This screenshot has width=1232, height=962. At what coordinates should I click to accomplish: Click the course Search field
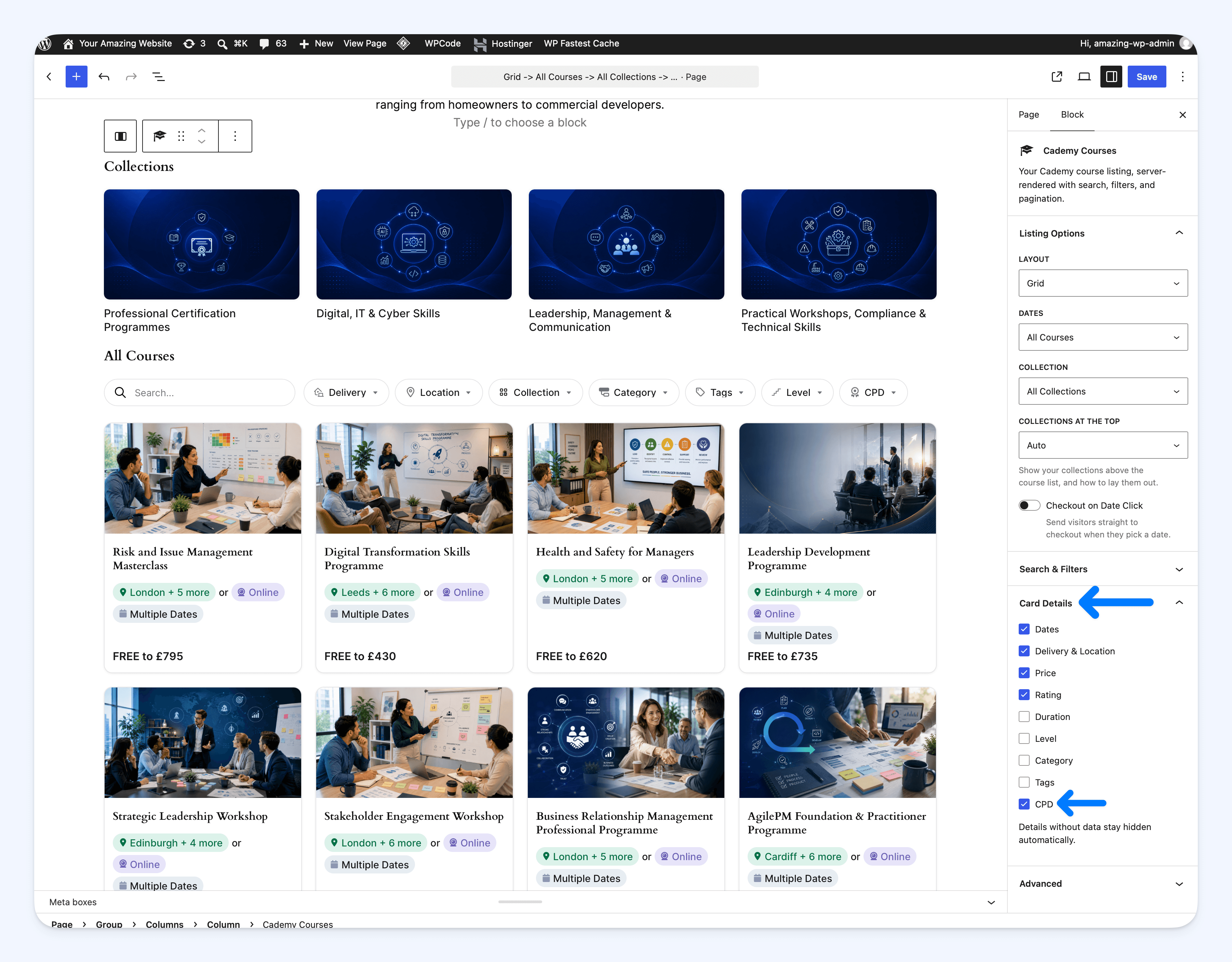coord(200,393)
